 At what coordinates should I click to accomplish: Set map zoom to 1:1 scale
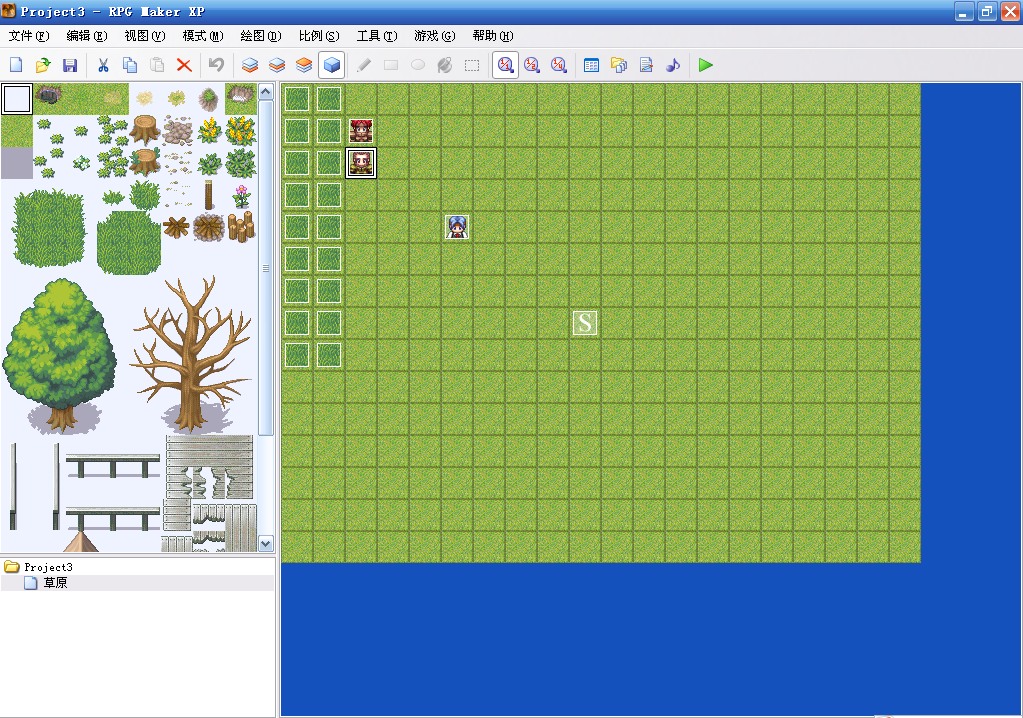[505, 65]
